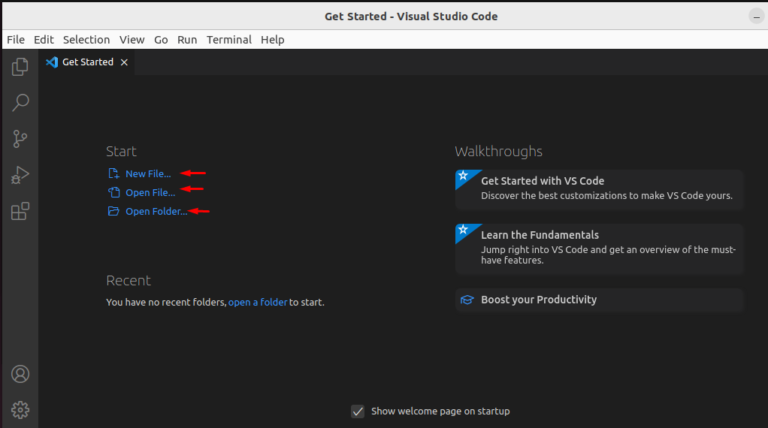Click the 'Show welcome page on startup' label

[440, 411]
